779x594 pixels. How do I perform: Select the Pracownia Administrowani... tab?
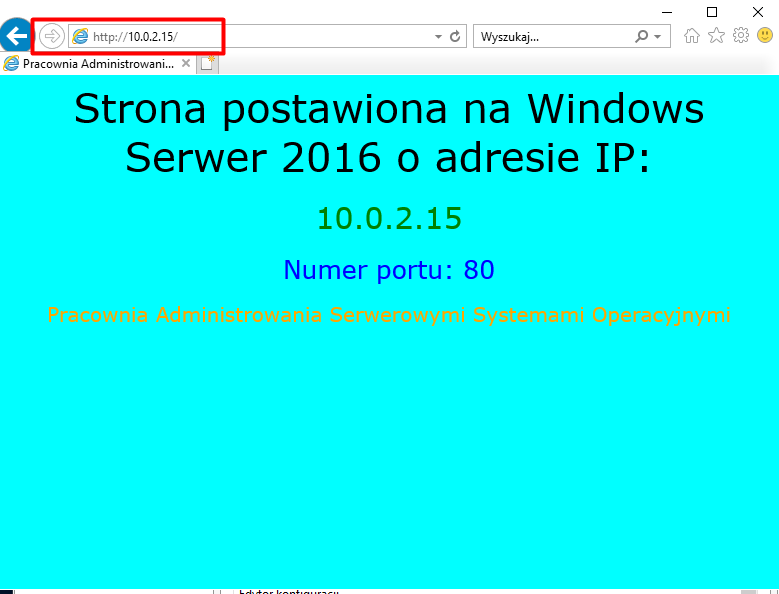pos(90,63)
